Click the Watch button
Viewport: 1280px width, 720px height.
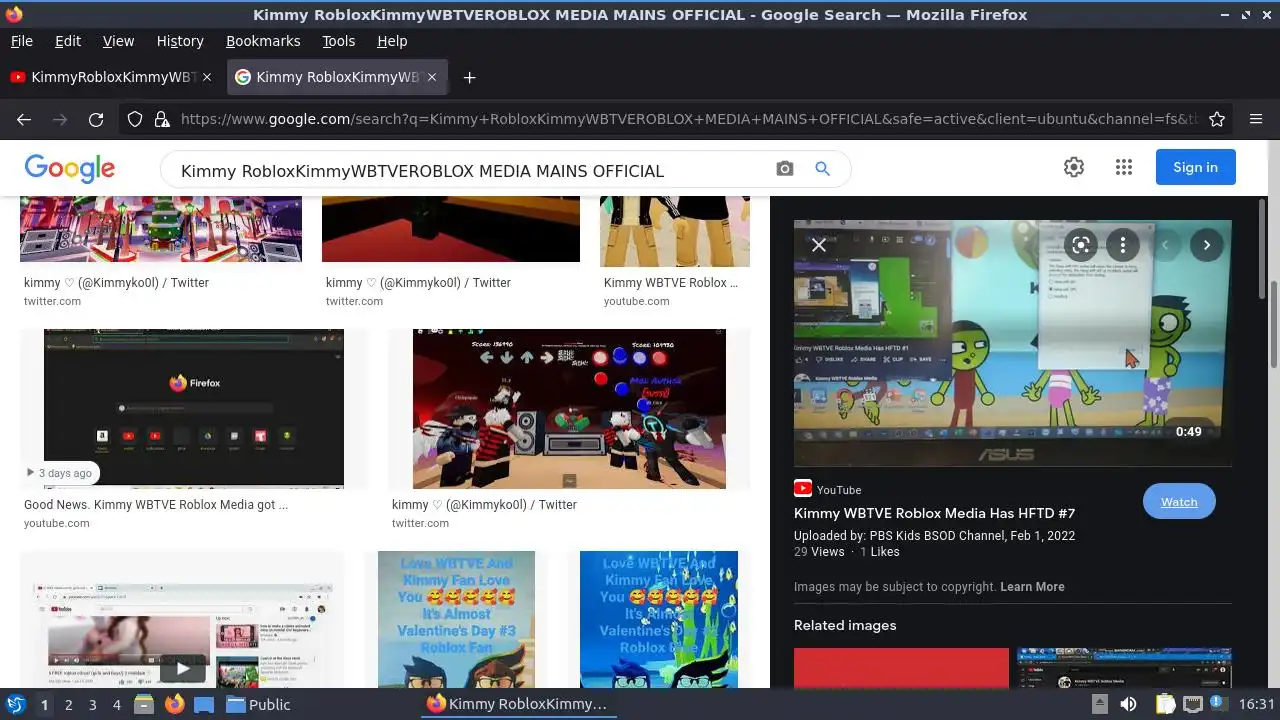(1179, 502)
